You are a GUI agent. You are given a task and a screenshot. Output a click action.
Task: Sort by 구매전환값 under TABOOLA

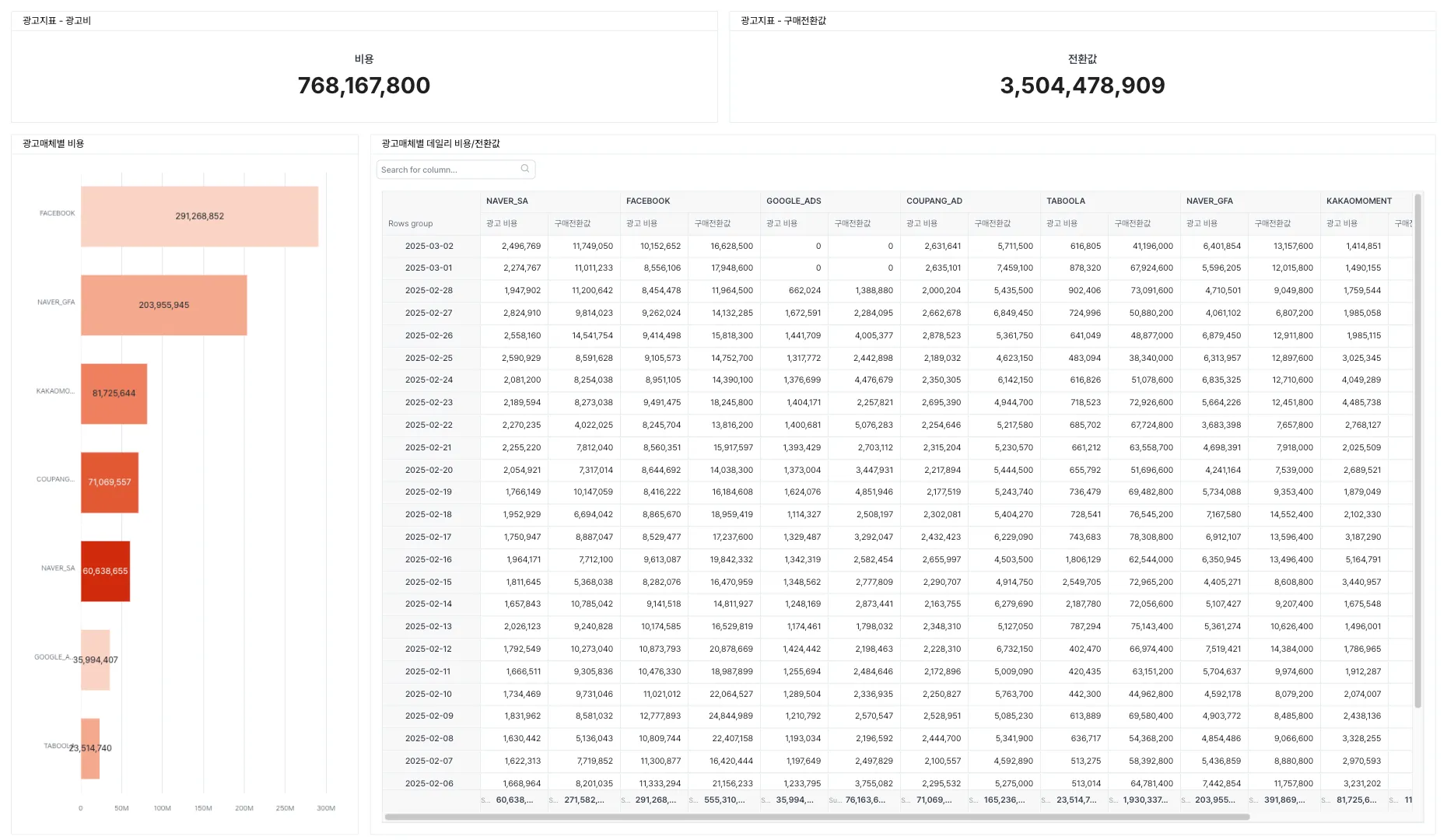[1132, 223]
